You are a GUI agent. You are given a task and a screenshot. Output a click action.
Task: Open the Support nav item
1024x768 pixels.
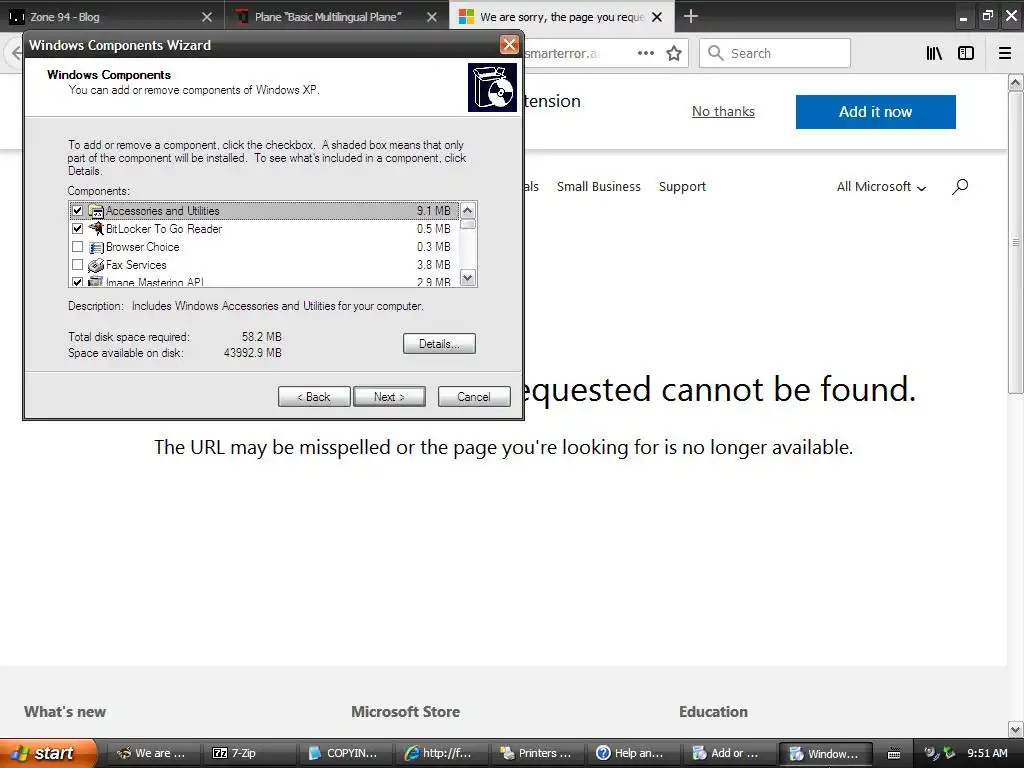(x=682, y=186)
